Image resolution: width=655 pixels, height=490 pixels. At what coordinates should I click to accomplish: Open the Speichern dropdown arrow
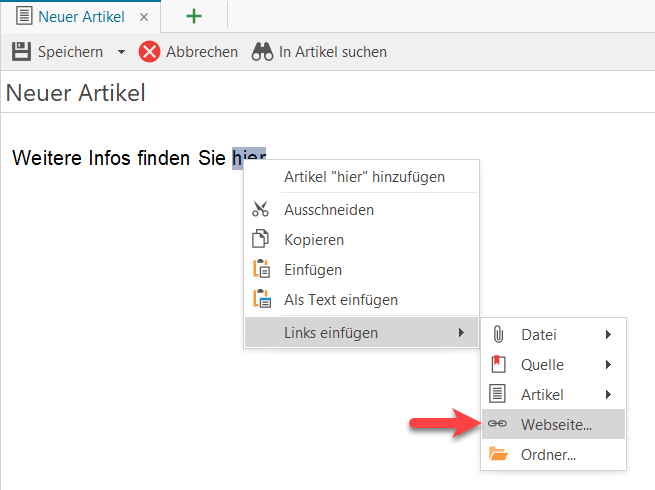121,52
